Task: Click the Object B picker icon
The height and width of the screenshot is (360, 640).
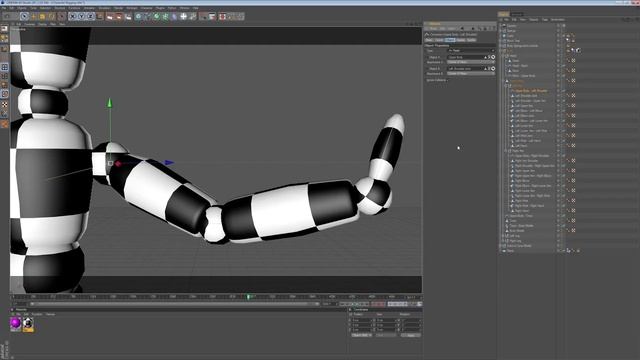Action: tap(493, 69)
